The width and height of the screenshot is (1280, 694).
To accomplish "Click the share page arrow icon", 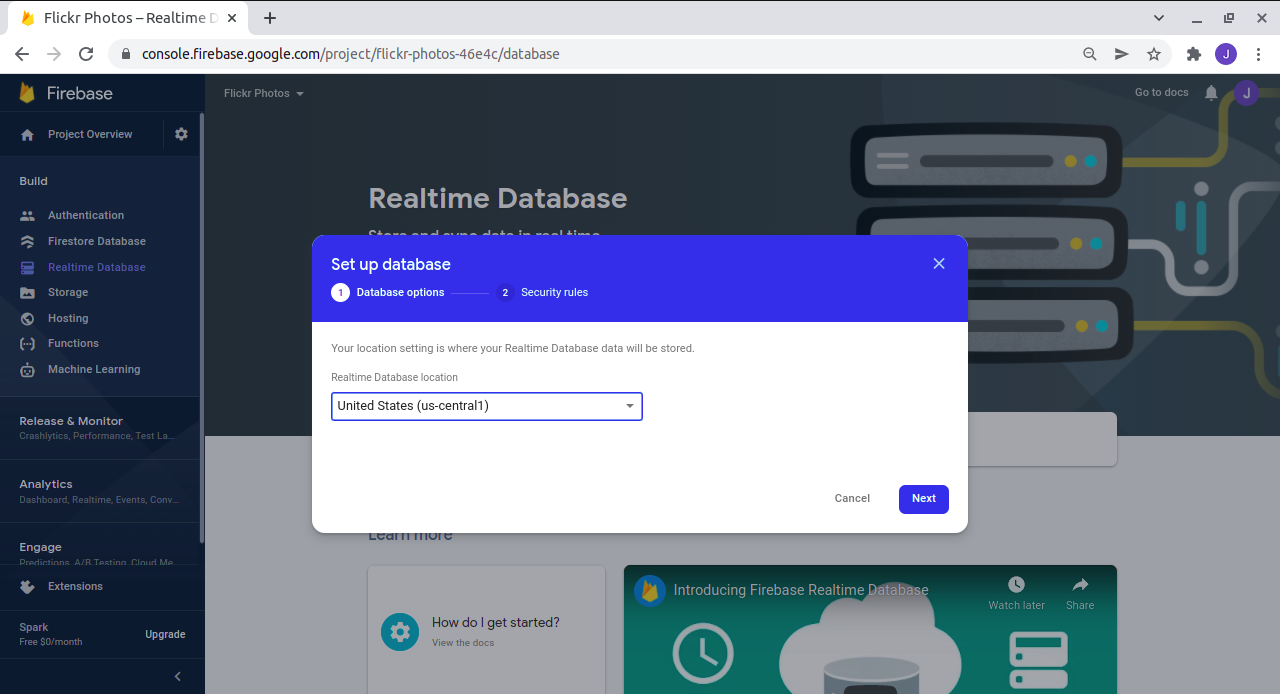I will click(1122, 54).
